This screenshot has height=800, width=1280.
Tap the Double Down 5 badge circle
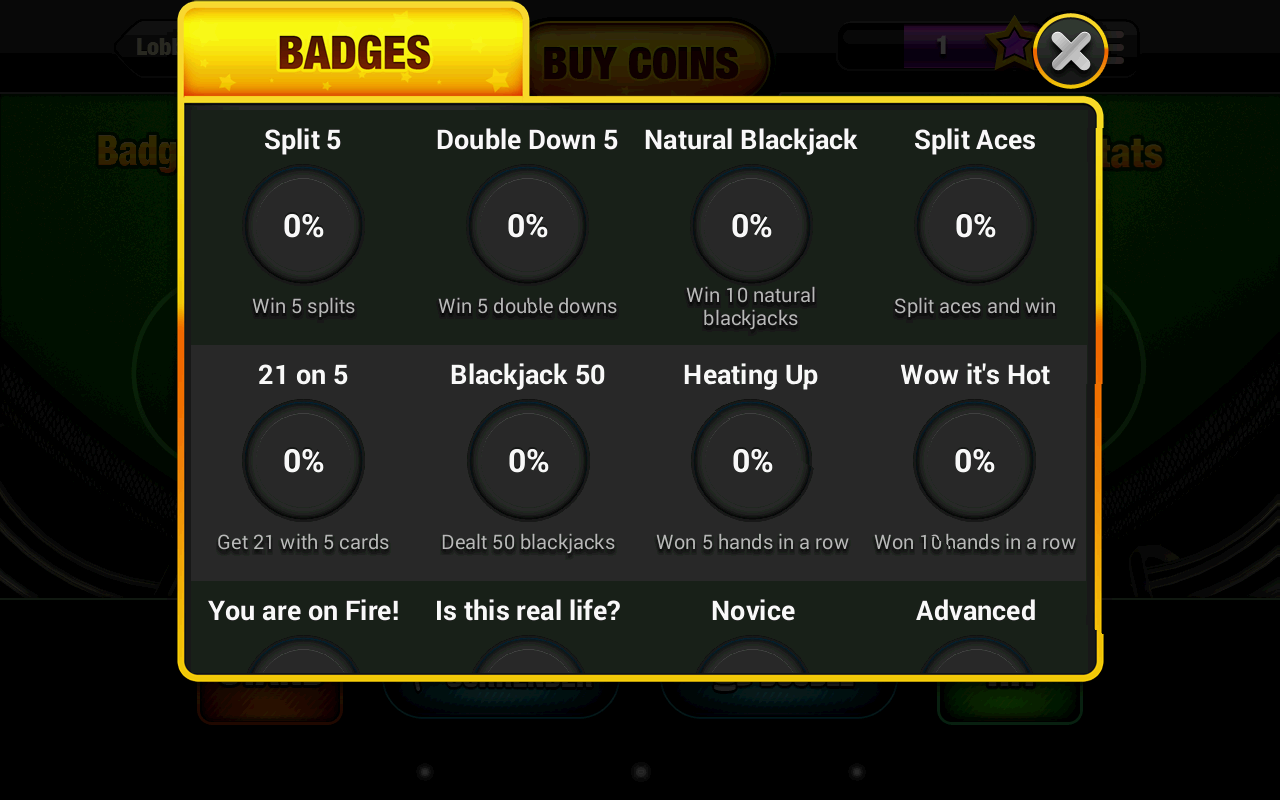[527, 226]
